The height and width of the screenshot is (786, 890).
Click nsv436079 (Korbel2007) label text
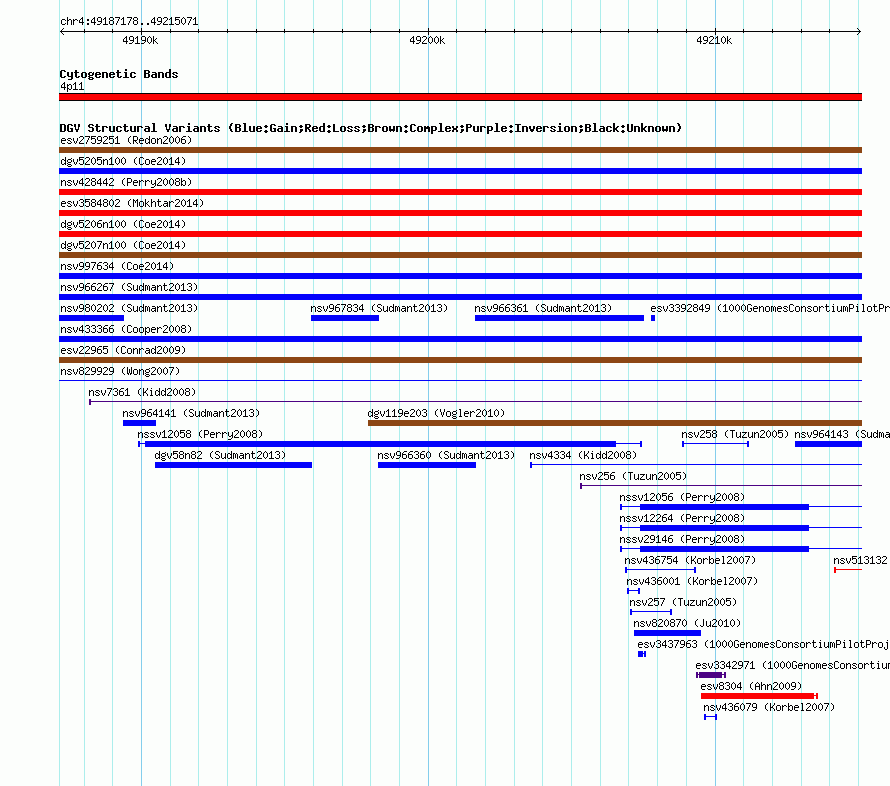point(769,707)
